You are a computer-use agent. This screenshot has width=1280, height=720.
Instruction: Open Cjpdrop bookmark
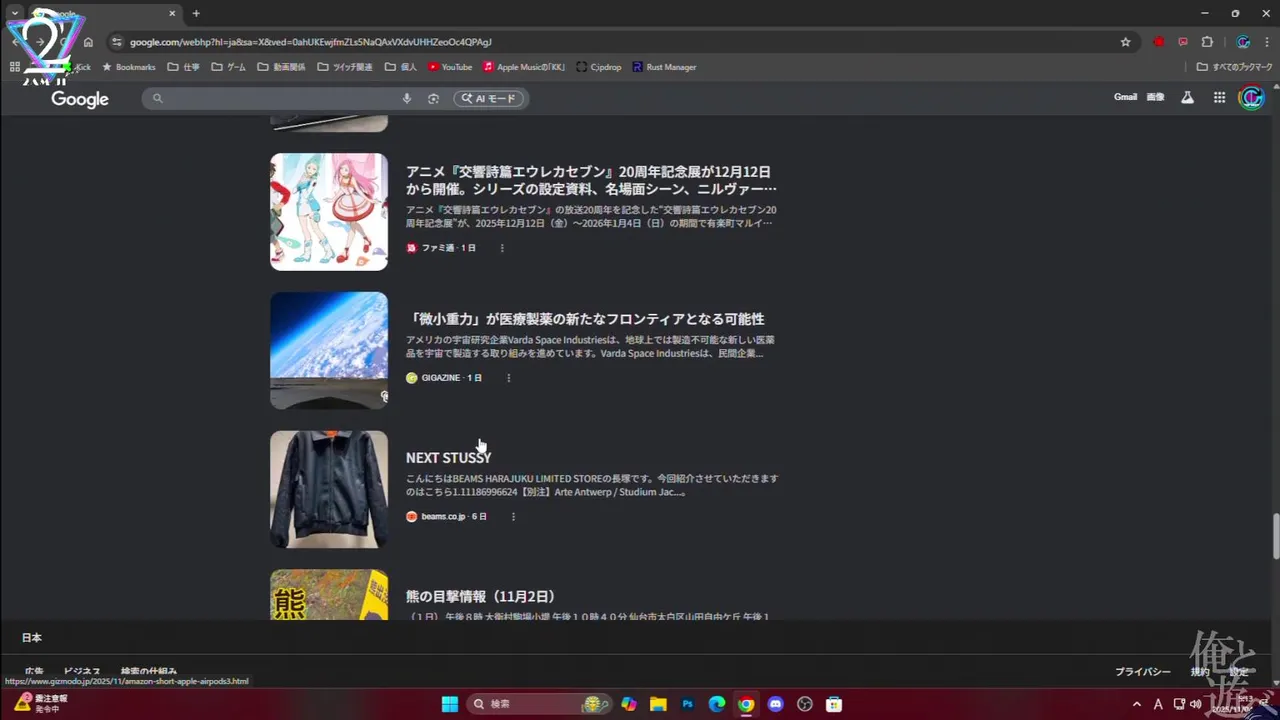pos(599,67)
